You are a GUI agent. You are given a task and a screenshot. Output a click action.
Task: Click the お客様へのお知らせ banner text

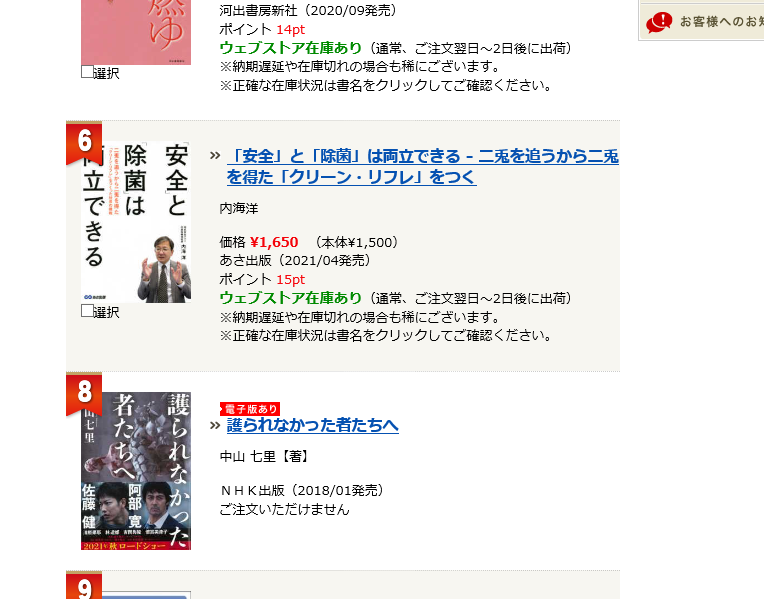(722, 22)
